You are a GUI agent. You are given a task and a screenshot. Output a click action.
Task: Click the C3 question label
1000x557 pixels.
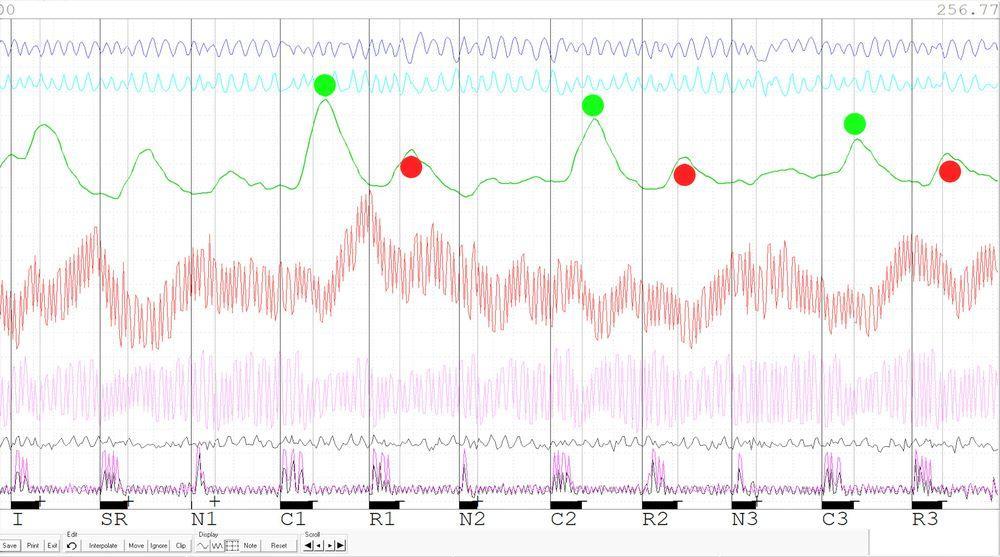tap(835, 519)
